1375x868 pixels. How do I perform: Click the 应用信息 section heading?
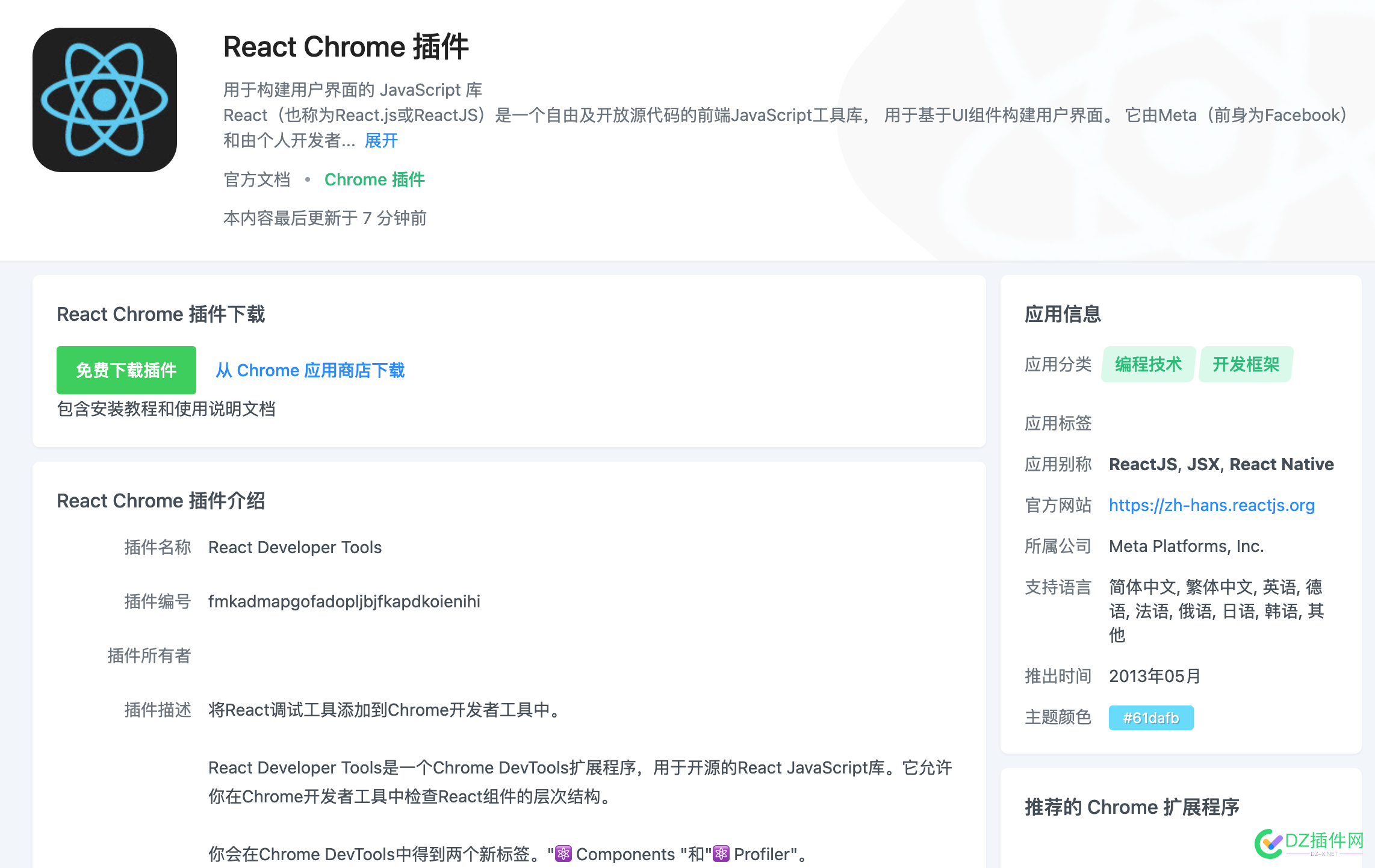[1063, 314]
